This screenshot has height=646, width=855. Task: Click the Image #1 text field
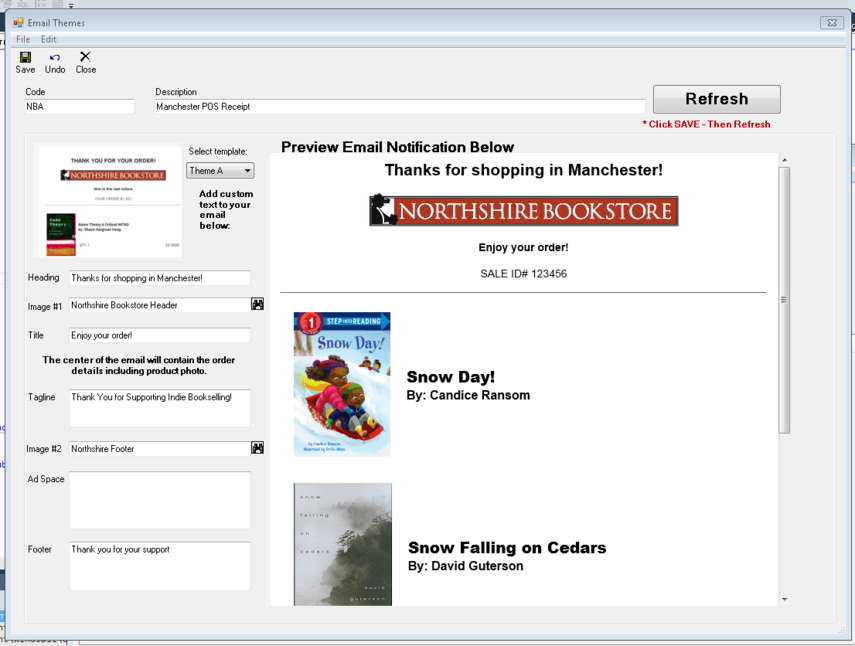pyautogui.click(x=160, y=305)
